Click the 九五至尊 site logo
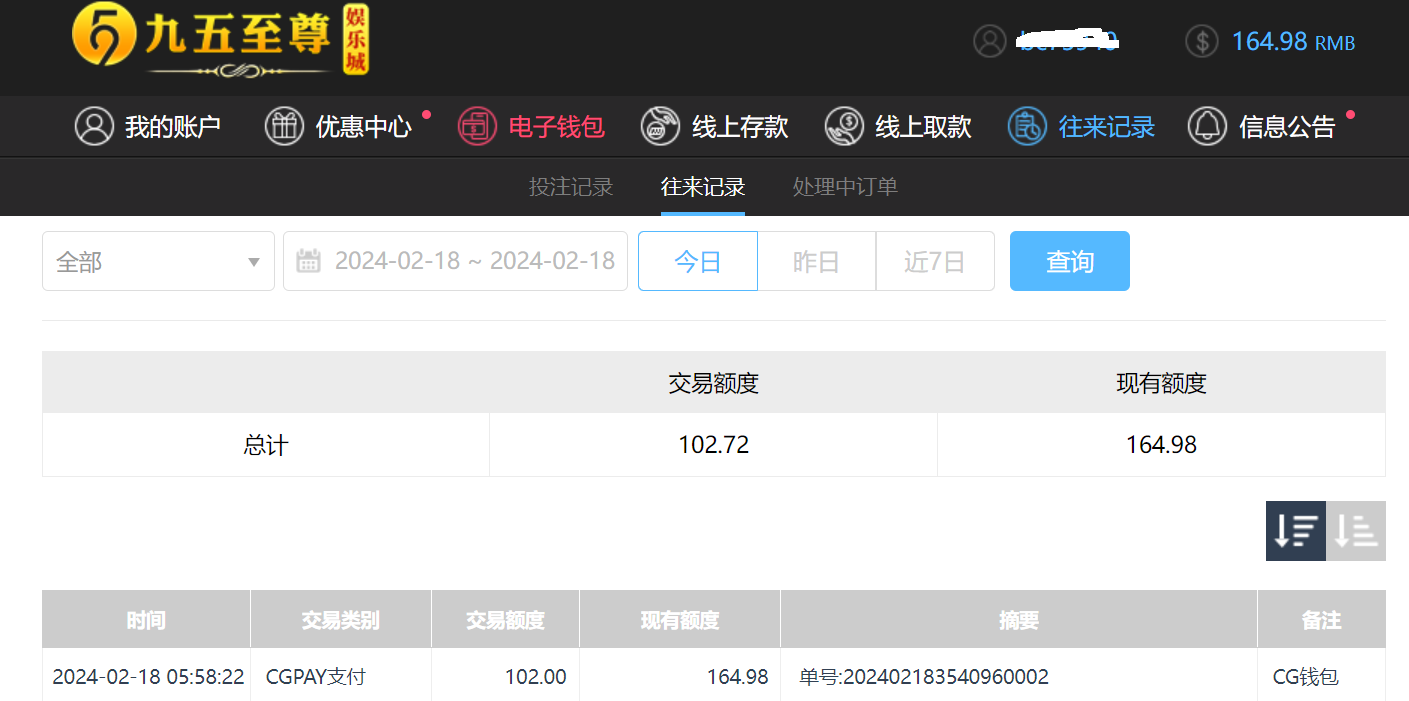The height and width of the screenshot is (701, 1409). [x=221, y=42]
